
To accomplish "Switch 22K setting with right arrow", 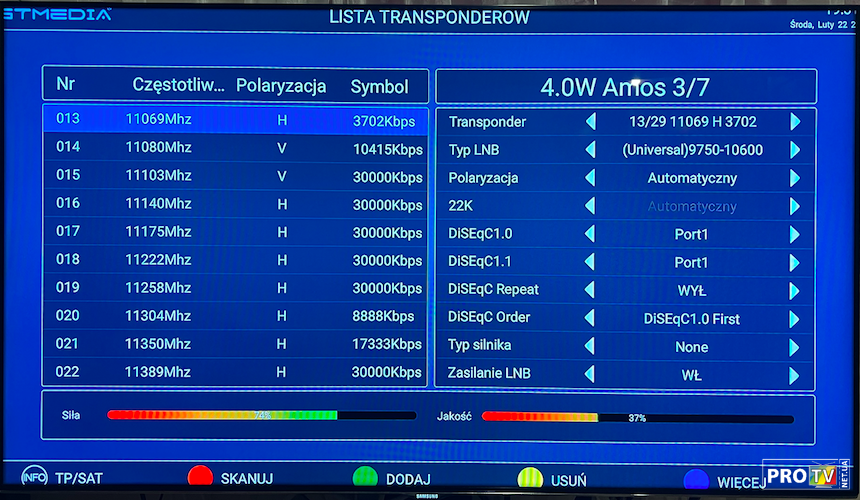I will [795, 206].
